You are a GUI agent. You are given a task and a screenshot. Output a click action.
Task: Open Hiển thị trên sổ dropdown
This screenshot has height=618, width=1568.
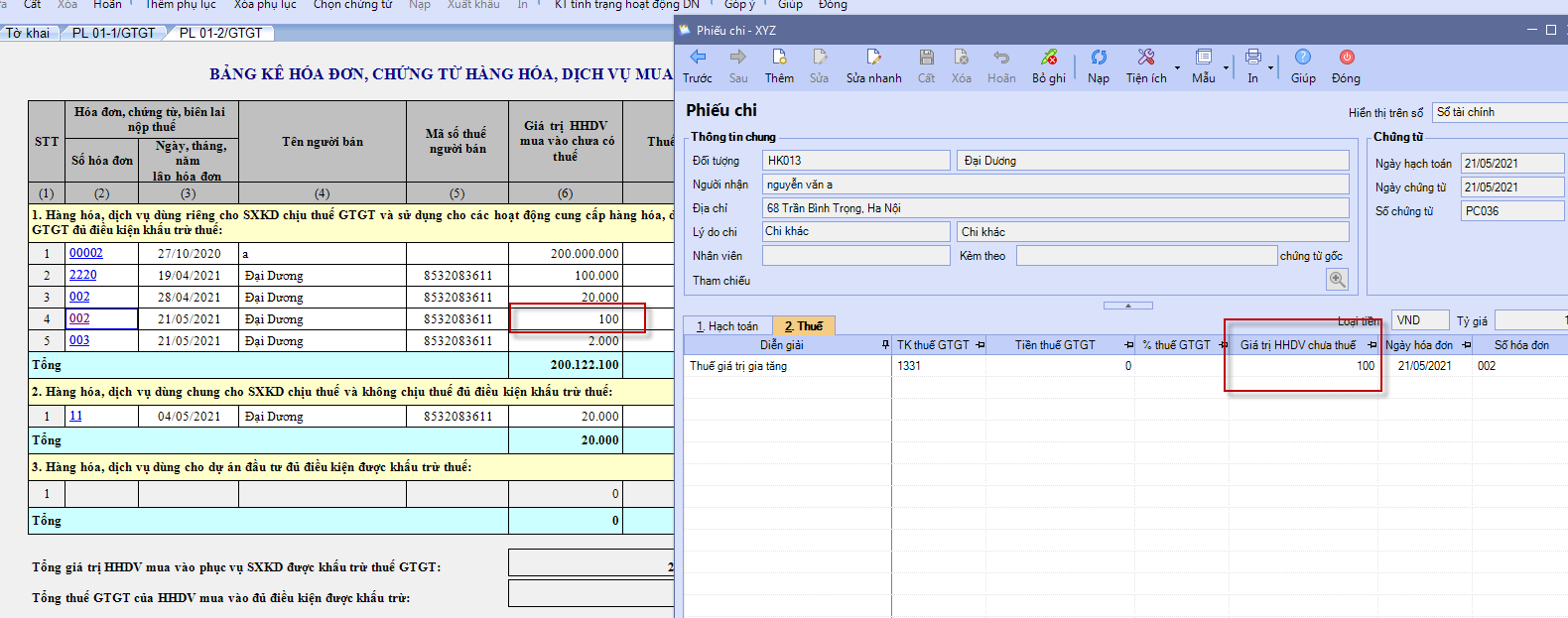(x=1500, y=112)
